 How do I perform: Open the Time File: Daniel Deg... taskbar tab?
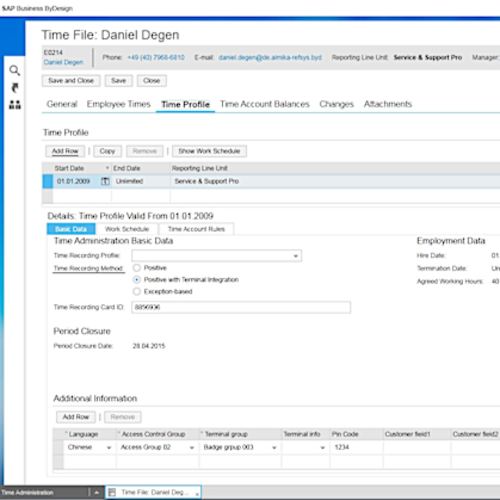(x=153, y=492)
